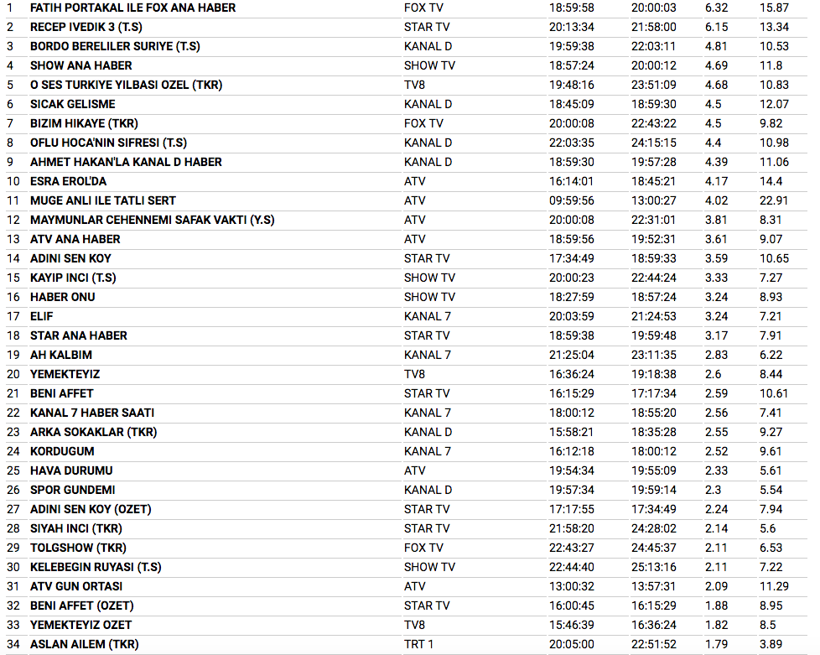The width and height of the screenshot is (820, 655).
Task: Select Show Ana Haber program title
Action: coord(81,66)
